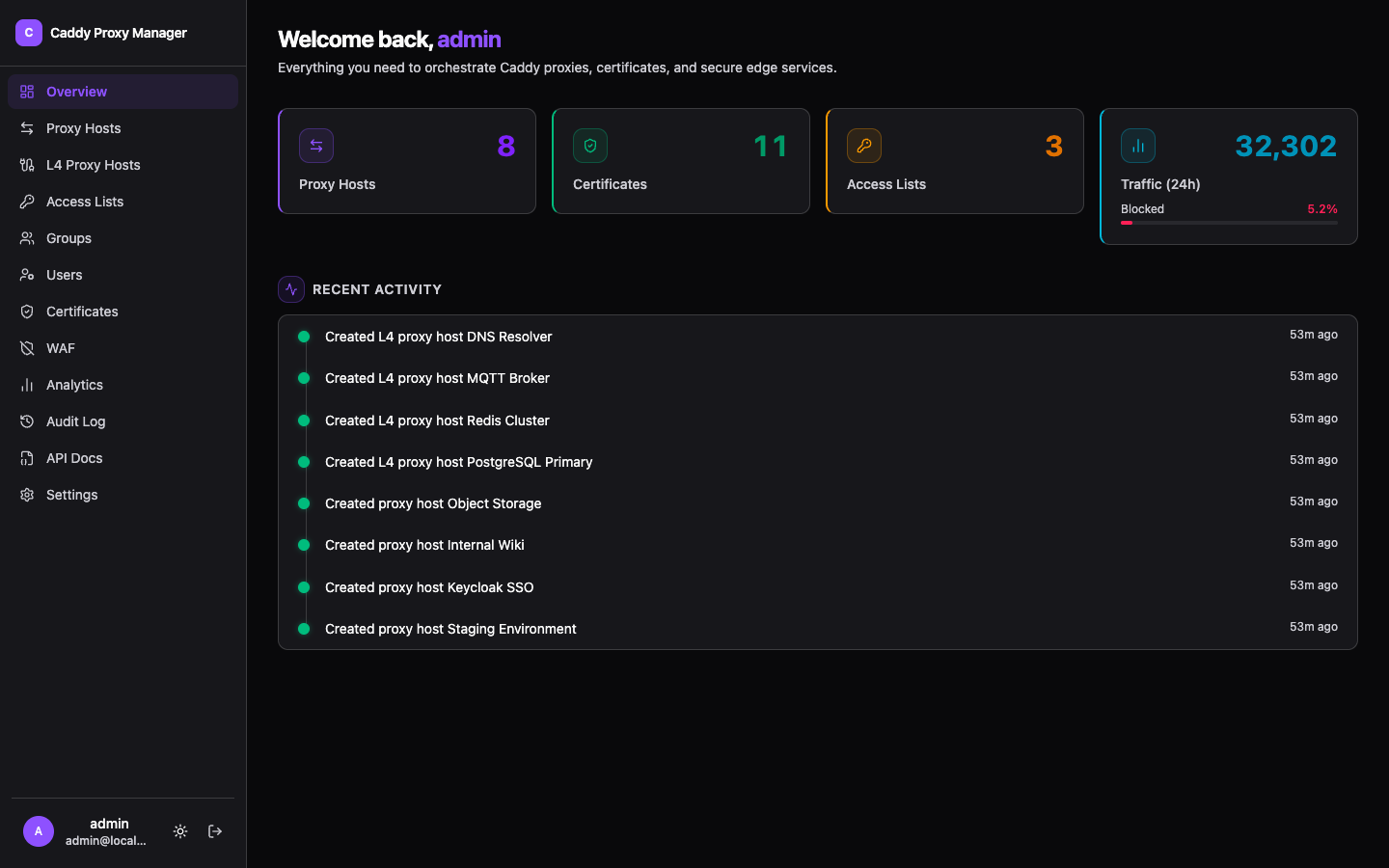Click the Recent Activity pulse icon
1389x868 pixels.
291,289
